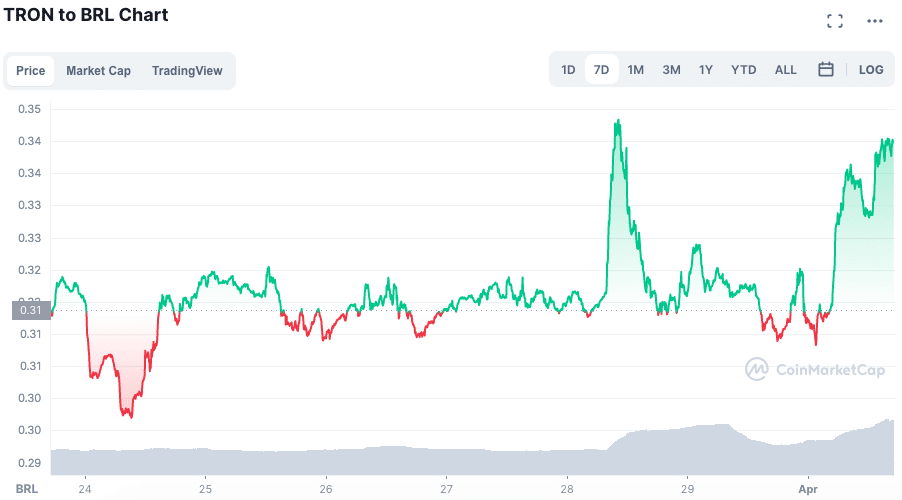The height and width of the screenshot is (500, 902).
Task: Select the 1Y time range
Action: click(706, 70)
